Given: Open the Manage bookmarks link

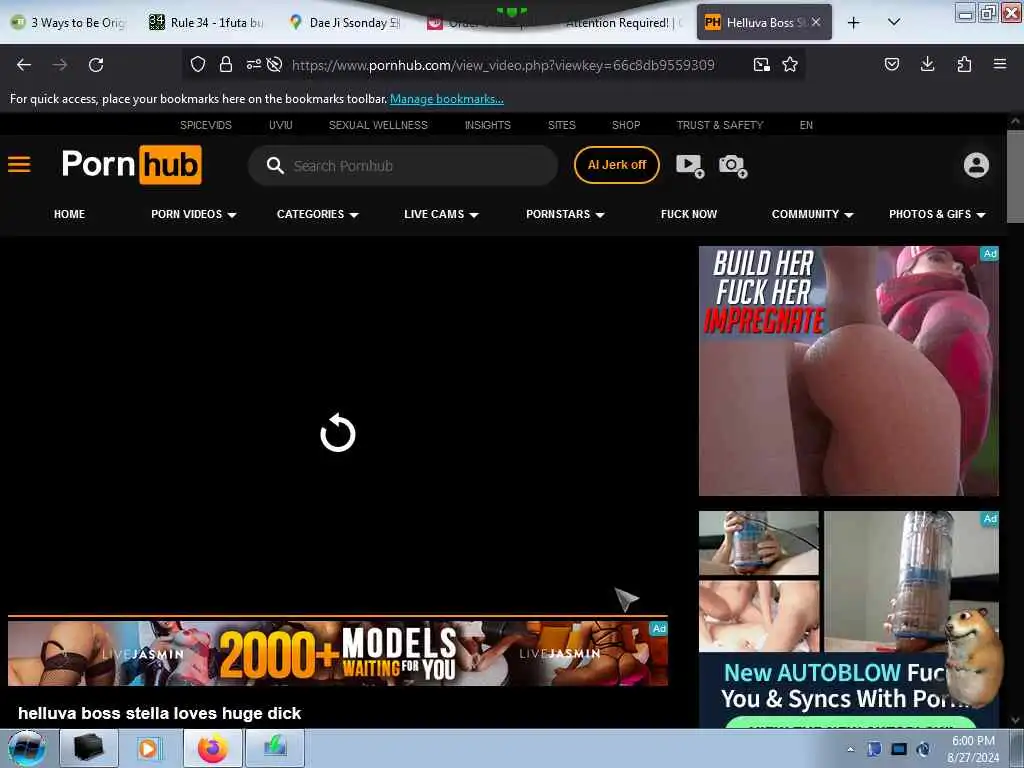Looking at the screenshot, I should coord(447,99).
